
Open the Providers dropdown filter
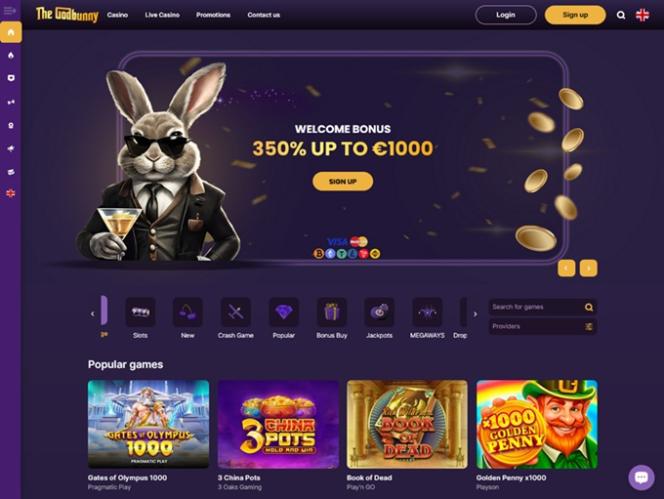pos(542,326)
